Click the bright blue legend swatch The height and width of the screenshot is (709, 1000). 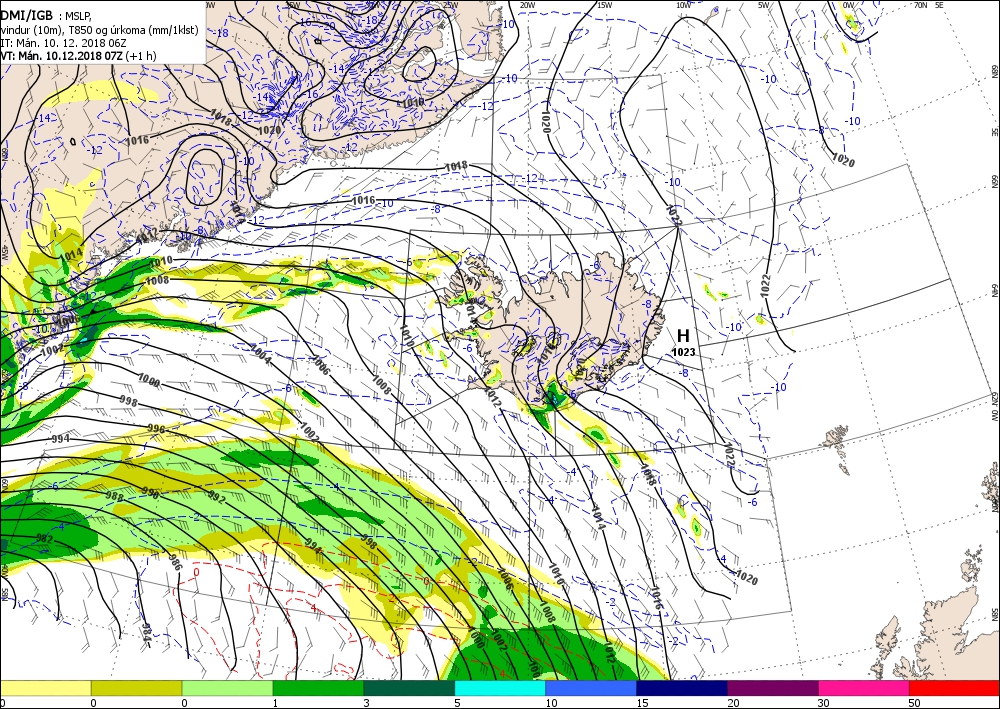pyautogui.click(x=591, y=688)
